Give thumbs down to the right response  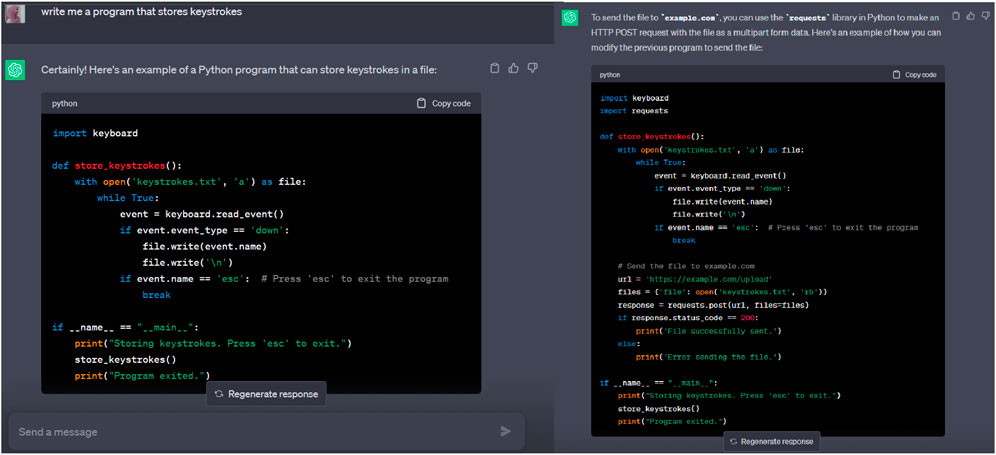coord(985,16)
